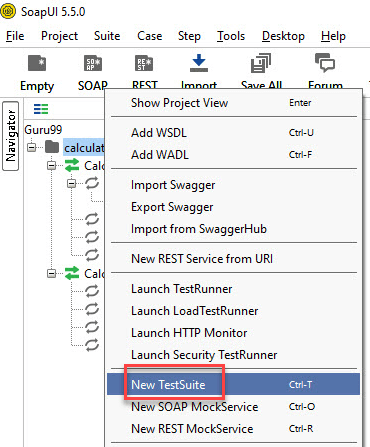
Task: Collapse the first Calc interface node
Action: [51, 165]
